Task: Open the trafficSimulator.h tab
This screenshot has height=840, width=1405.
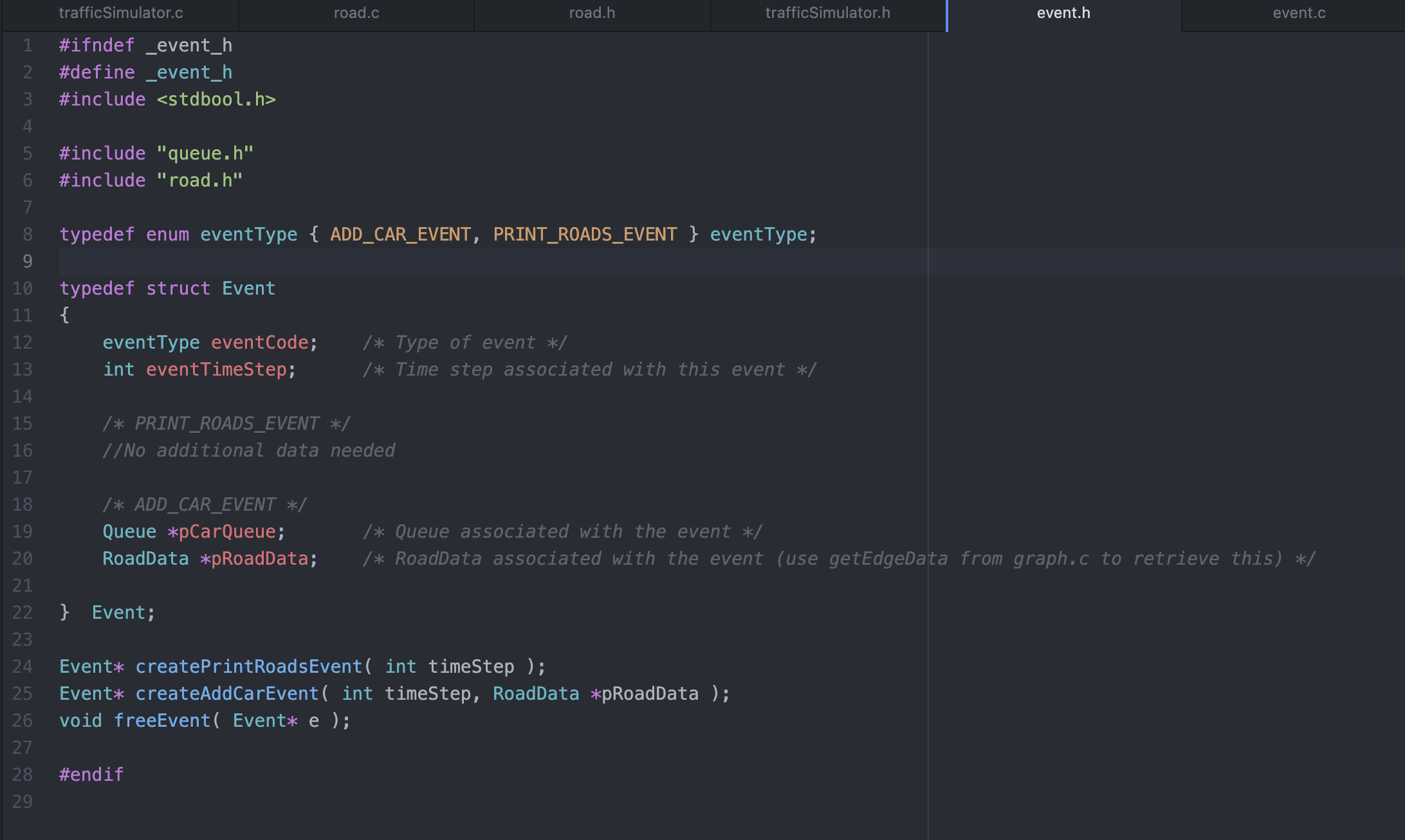Action: (827, 13)
